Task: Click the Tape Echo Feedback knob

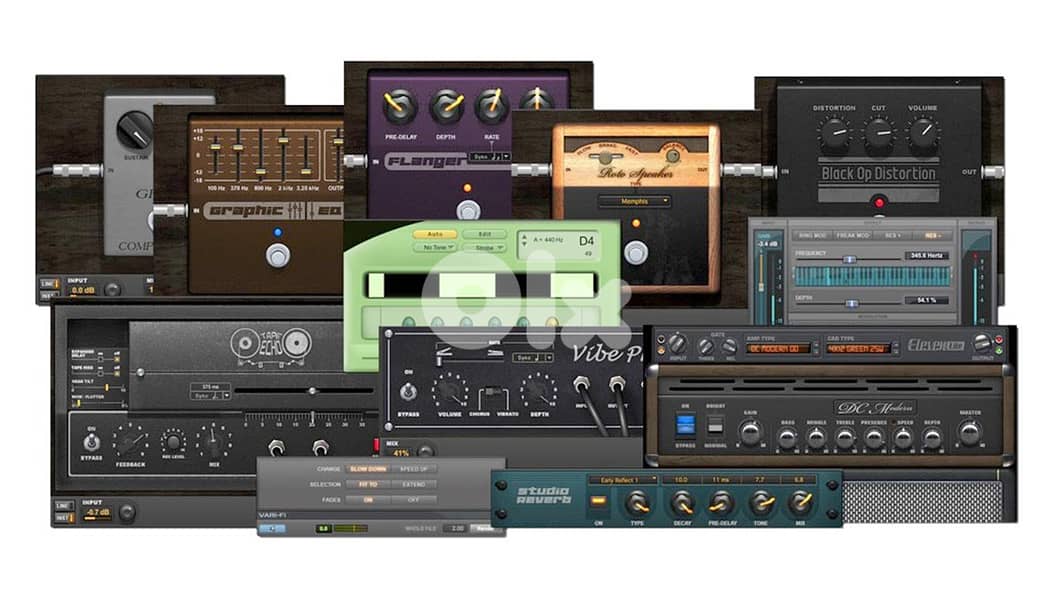Action: click(130, 442)
